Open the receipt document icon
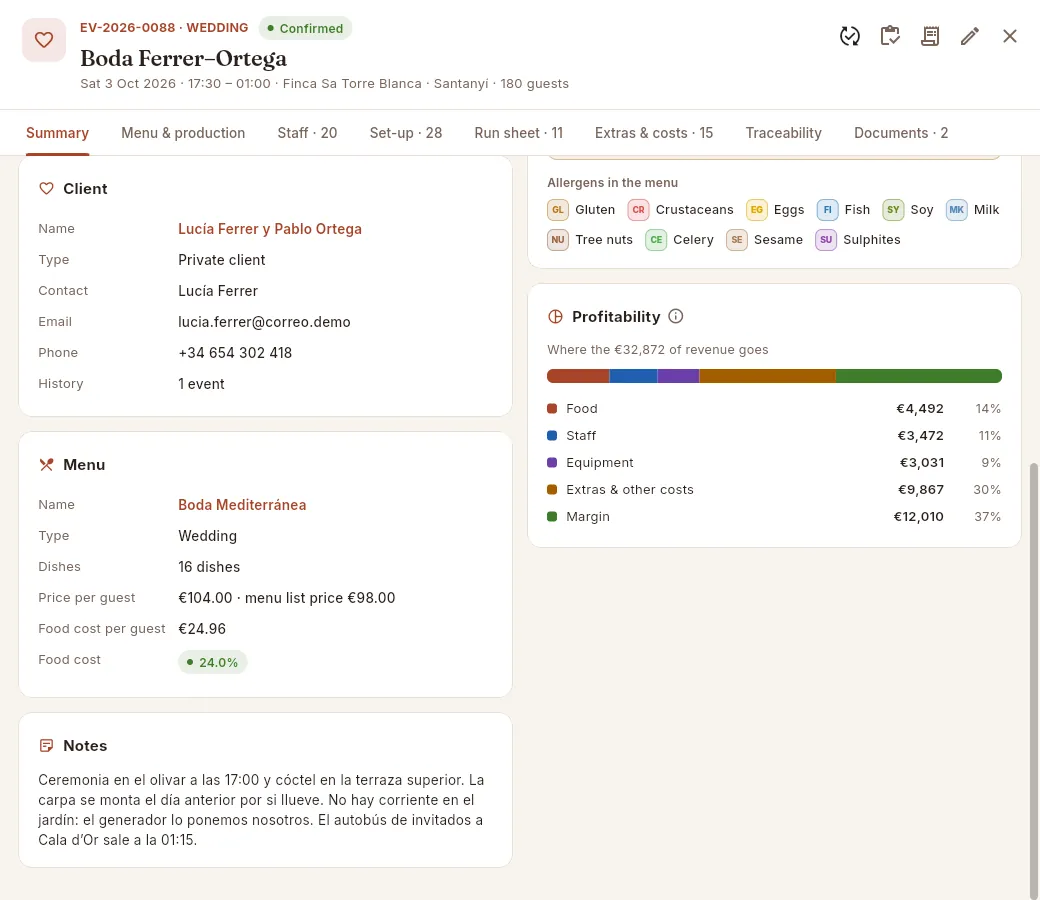The width and height of the screenshot is (1040, 900). coord(930,36)
